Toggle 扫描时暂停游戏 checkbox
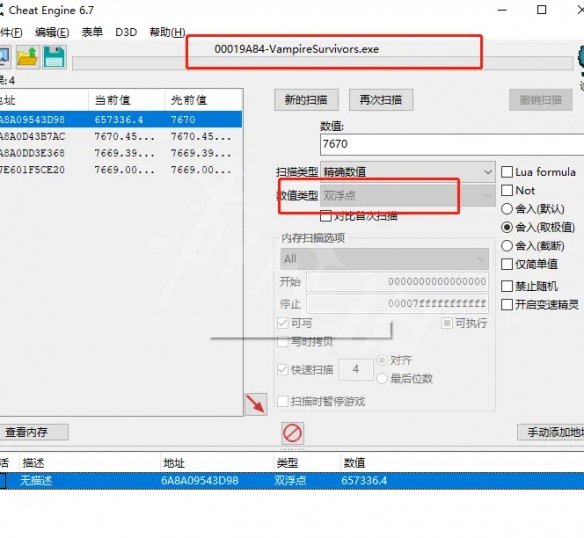This screenshot has height=538, width=584. pyautogui.click(x=283, y=401)
